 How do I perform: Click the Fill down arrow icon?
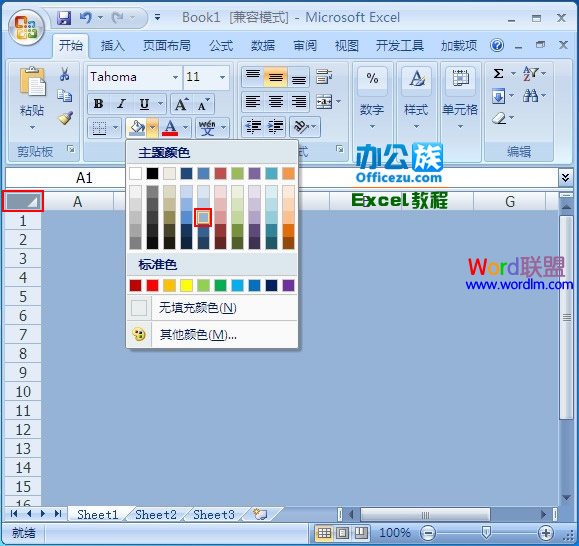click(499, 96)
